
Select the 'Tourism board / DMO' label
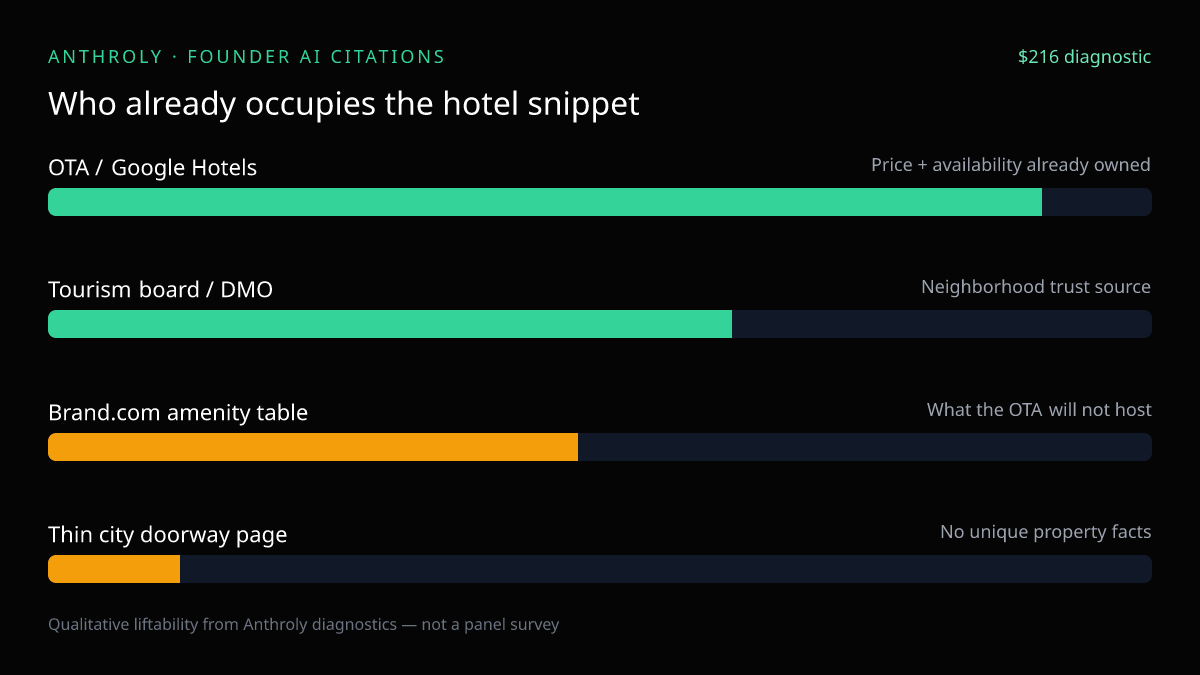click(161, 290)
